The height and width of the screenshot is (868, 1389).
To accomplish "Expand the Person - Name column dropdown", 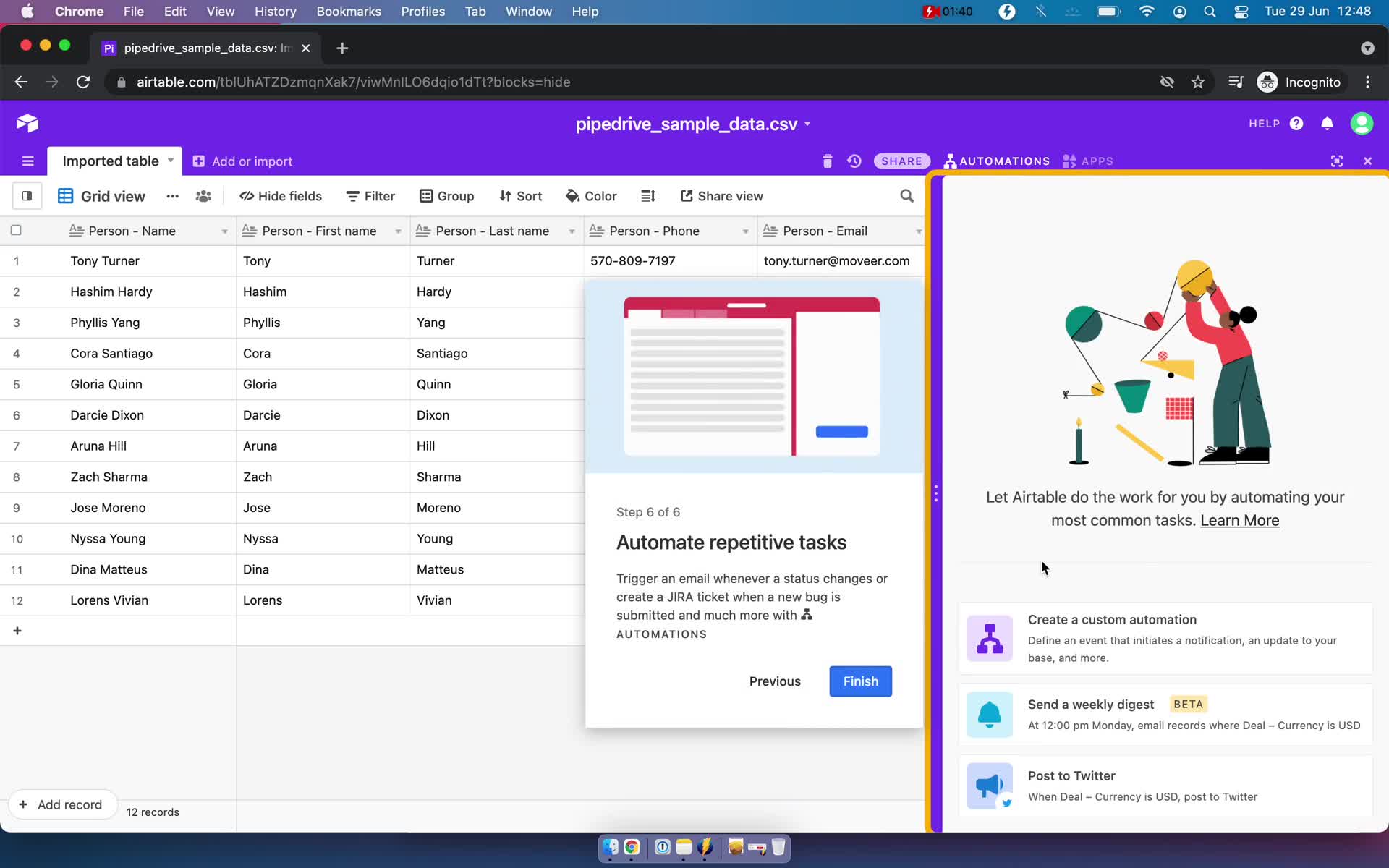I will pyautogui.click(x=223, y=231).
